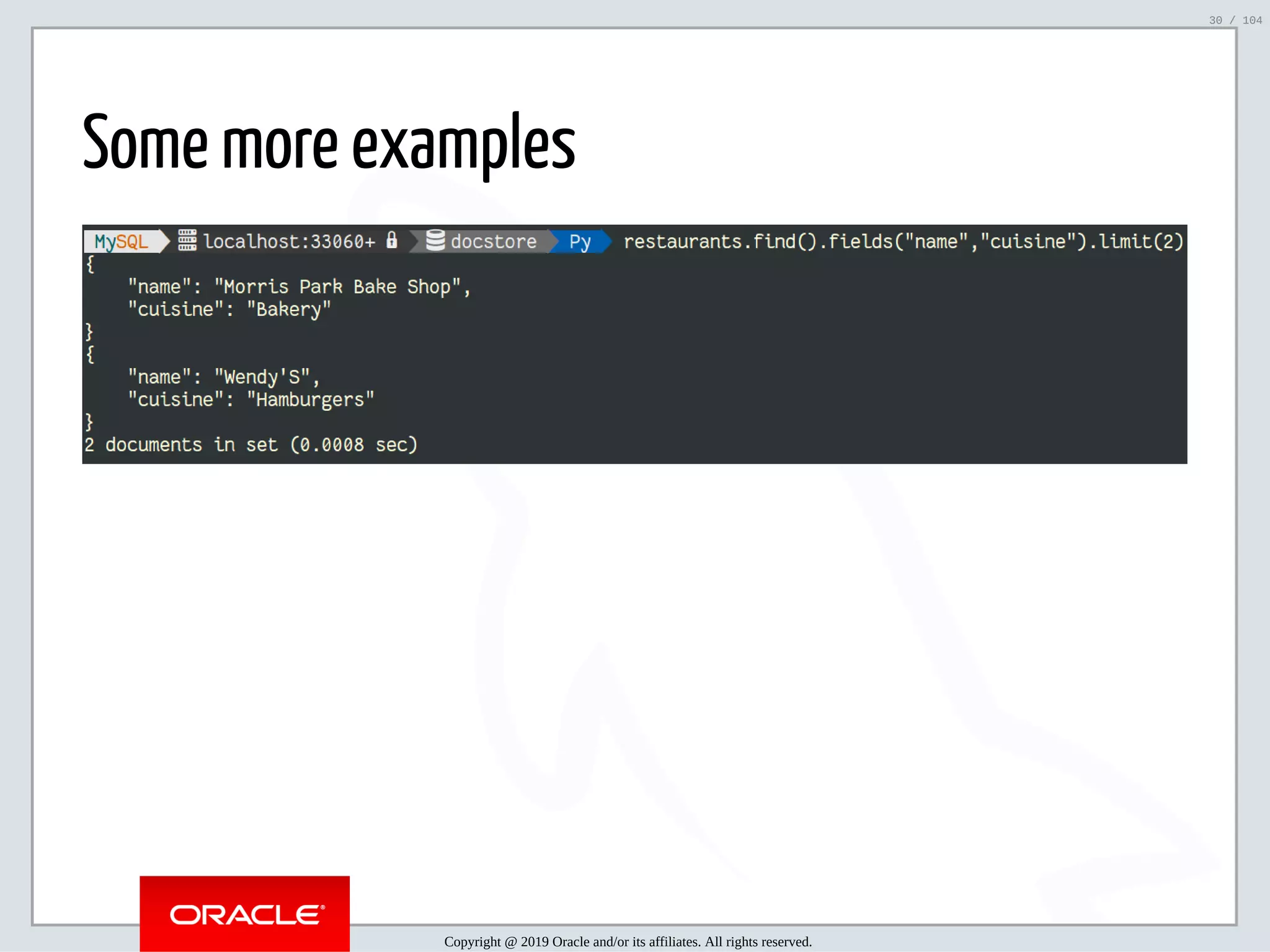This screenshot has width=1270, height=952.
Task: Click the slide counter 30 / 104
Action: pyautogui.click(x=1235, y=20)
